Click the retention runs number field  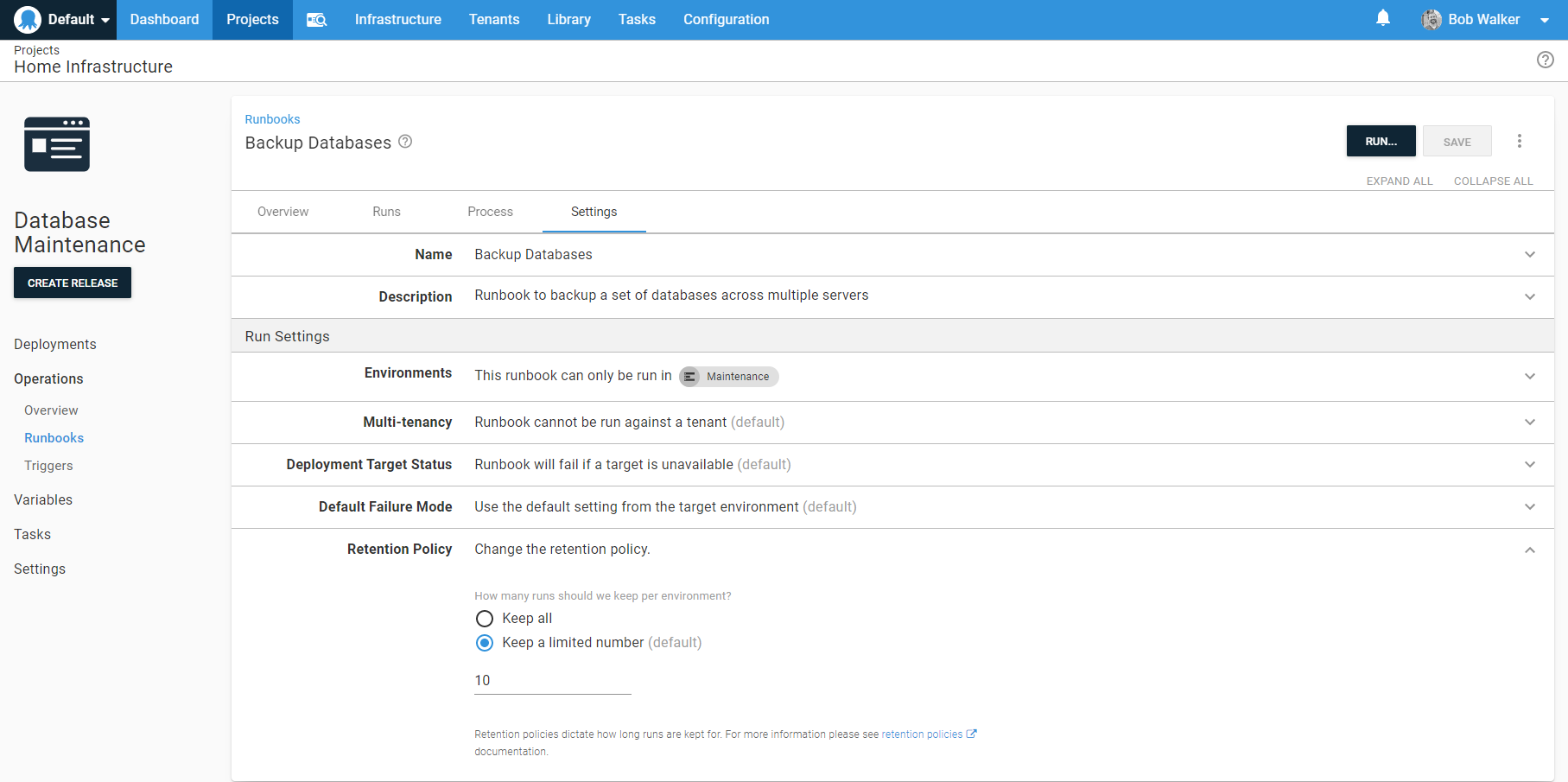click(x=552, y=681)
